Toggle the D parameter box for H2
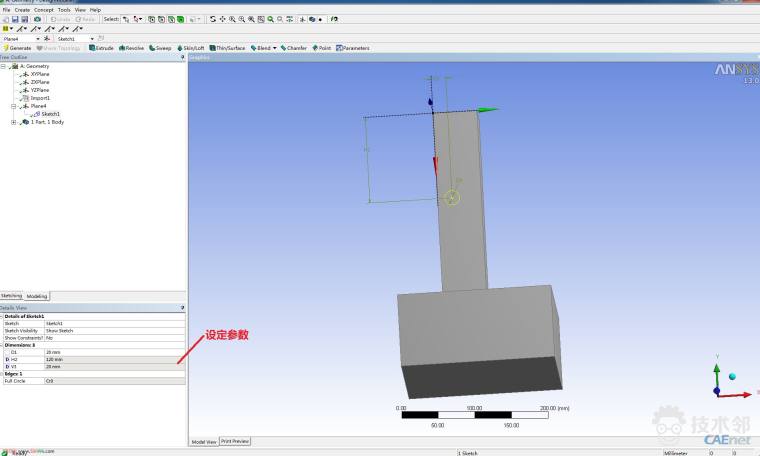This screenshot has width=760, height=456. click(8, 359)
